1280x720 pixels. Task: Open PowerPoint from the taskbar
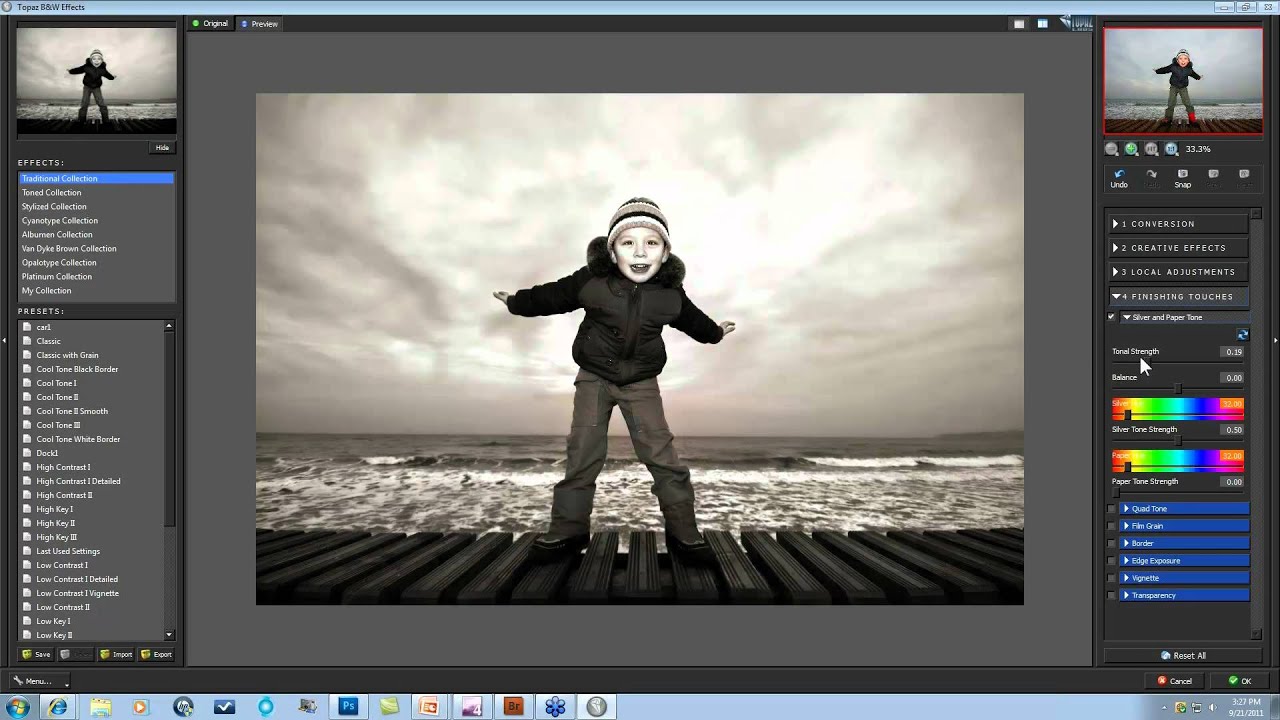coord(429,706)
